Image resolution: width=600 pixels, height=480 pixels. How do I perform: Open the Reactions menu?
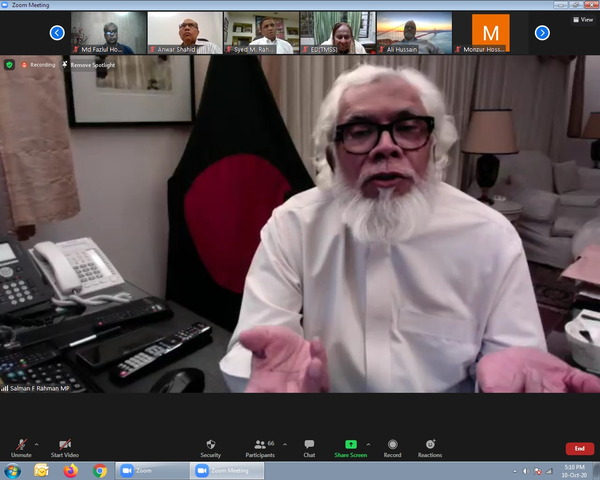pyautogui.click(x=430, y=444)
